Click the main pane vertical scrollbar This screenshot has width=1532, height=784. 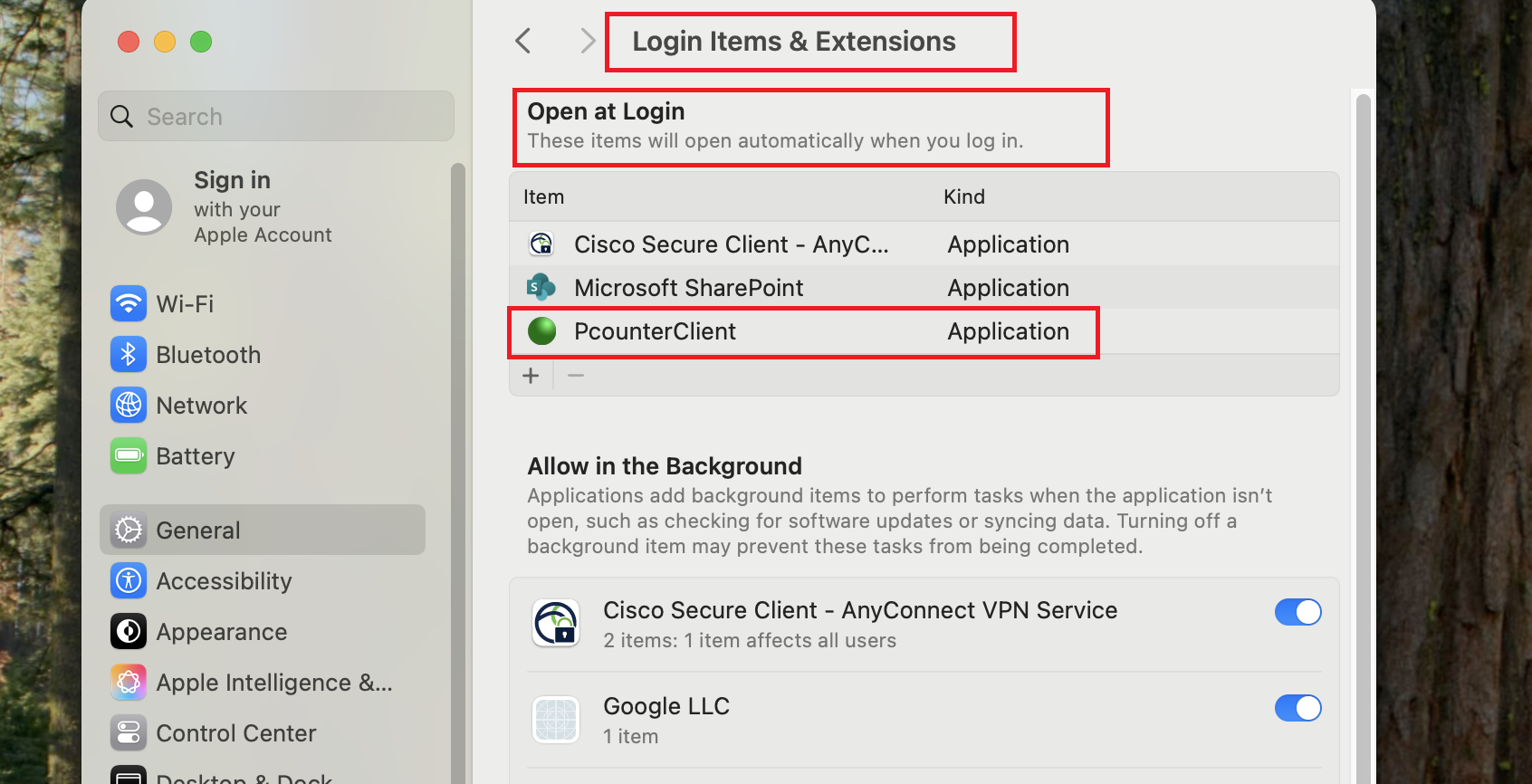click(x=1363, y=435)
